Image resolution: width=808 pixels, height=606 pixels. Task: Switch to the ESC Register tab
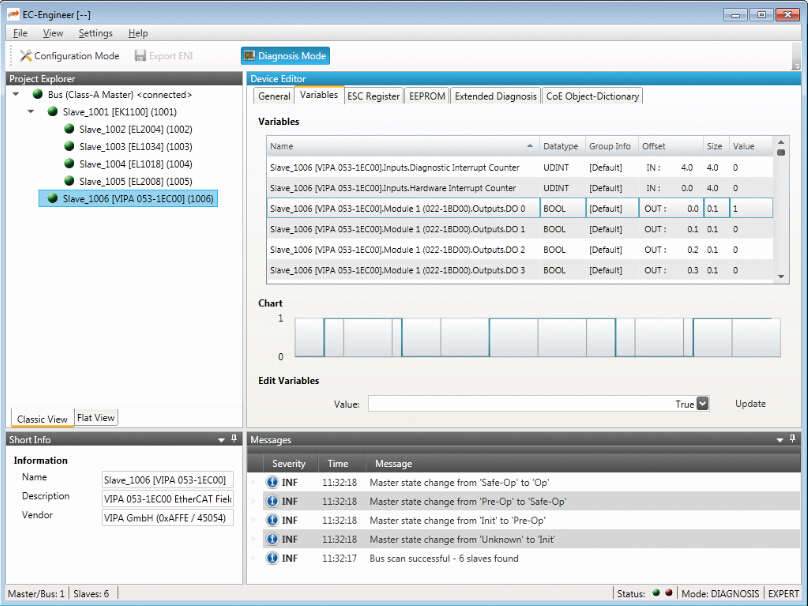click(x=374, y=96)
